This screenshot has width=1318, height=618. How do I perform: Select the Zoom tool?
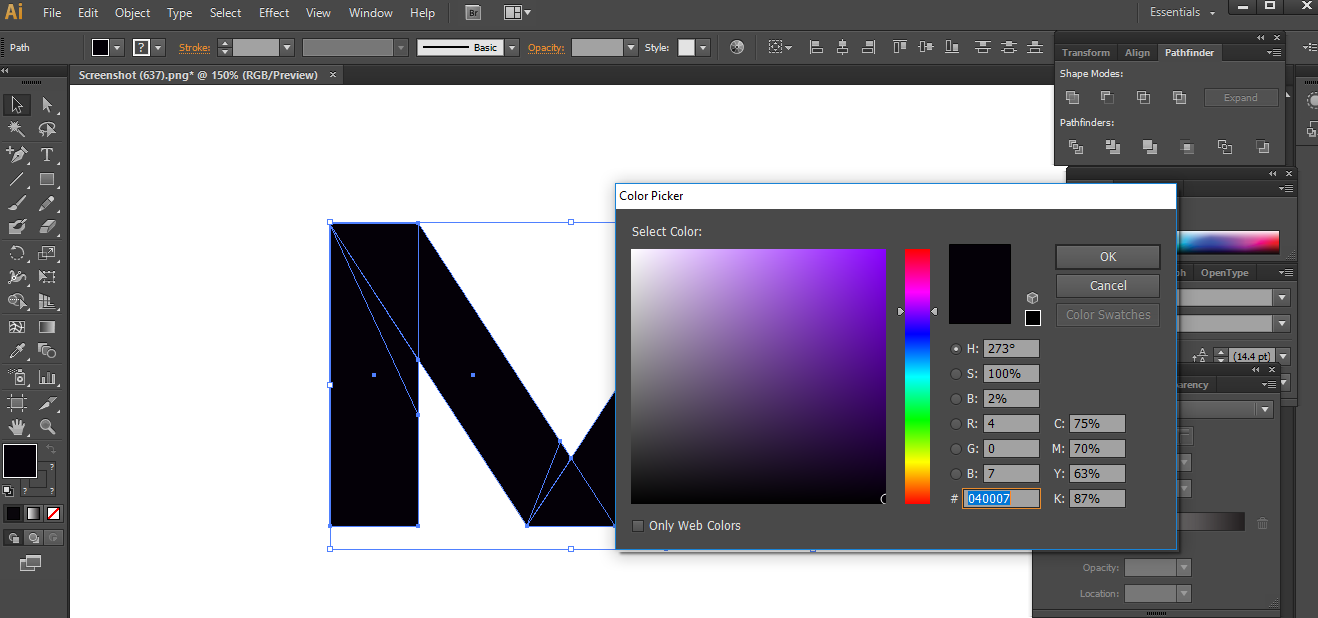point(47,427)
